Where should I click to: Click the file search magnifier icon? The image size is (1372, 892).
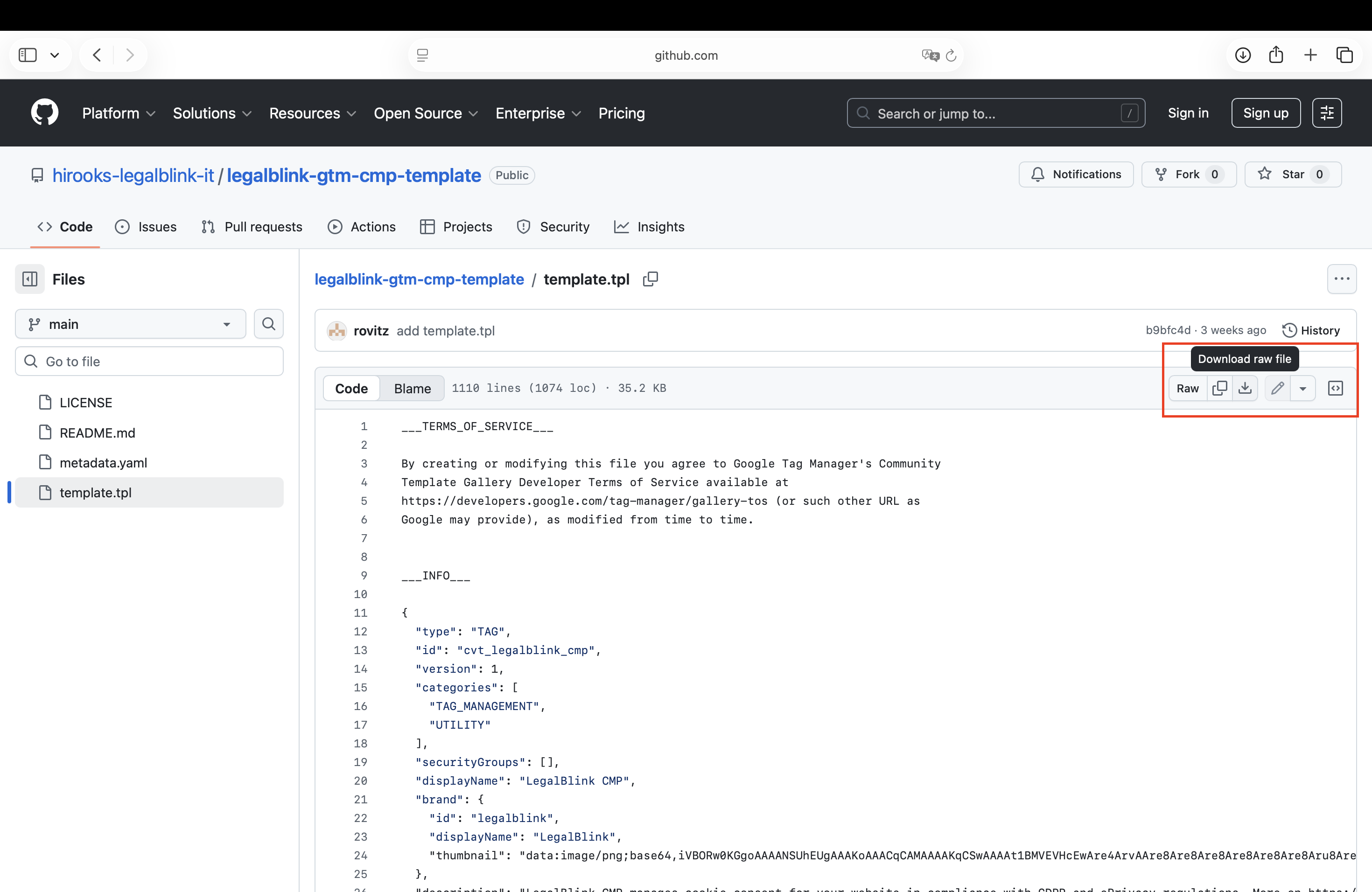(x=269, y=324)
